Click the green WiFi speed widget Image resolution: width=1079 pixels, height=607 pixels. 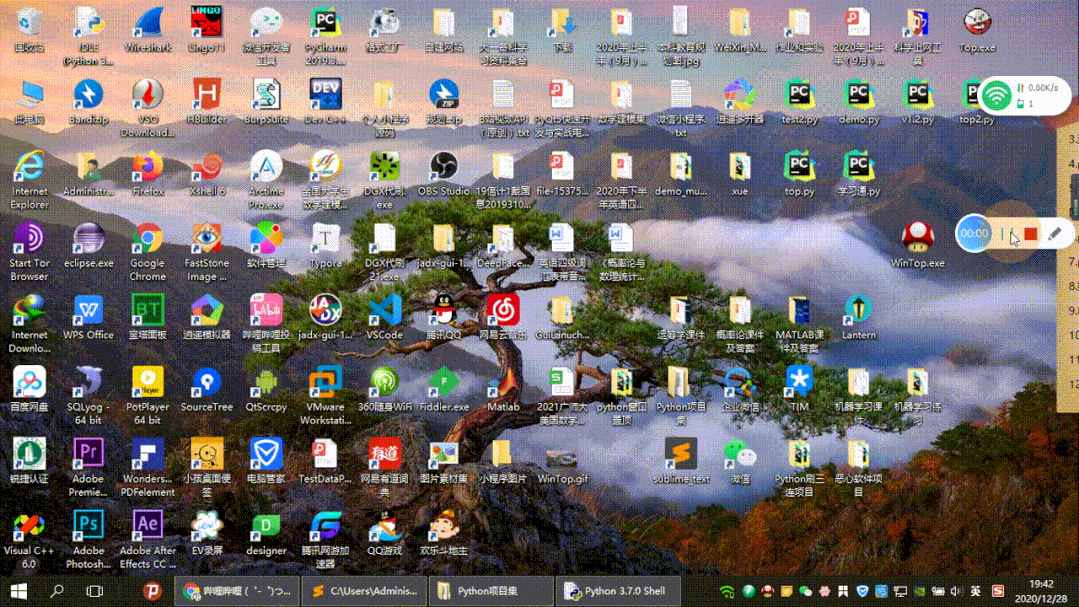point(1024,95)
